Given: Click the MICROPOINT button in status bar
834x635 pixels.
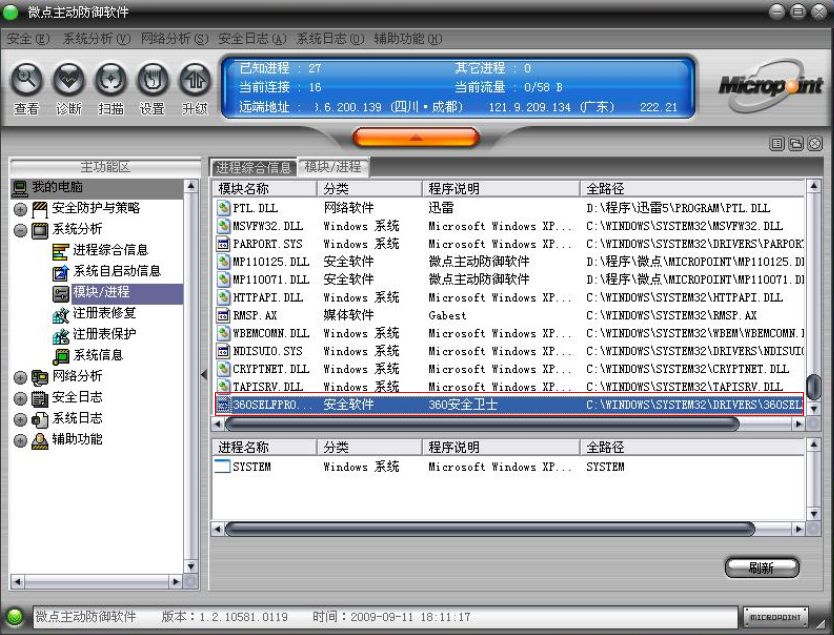Looking at the screenshot, I should 775,617.
